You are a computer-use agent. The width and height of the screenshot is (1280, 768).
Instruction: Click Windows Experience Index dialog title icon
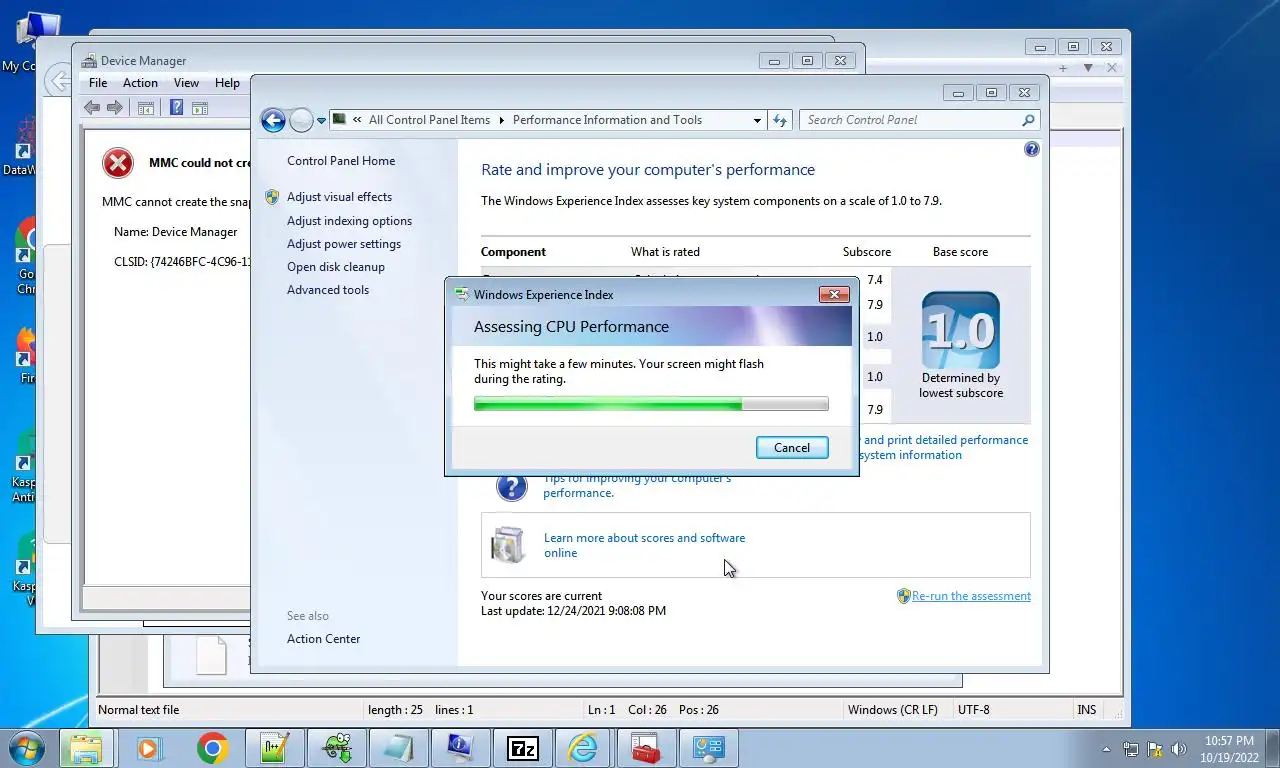click(461, 295)
